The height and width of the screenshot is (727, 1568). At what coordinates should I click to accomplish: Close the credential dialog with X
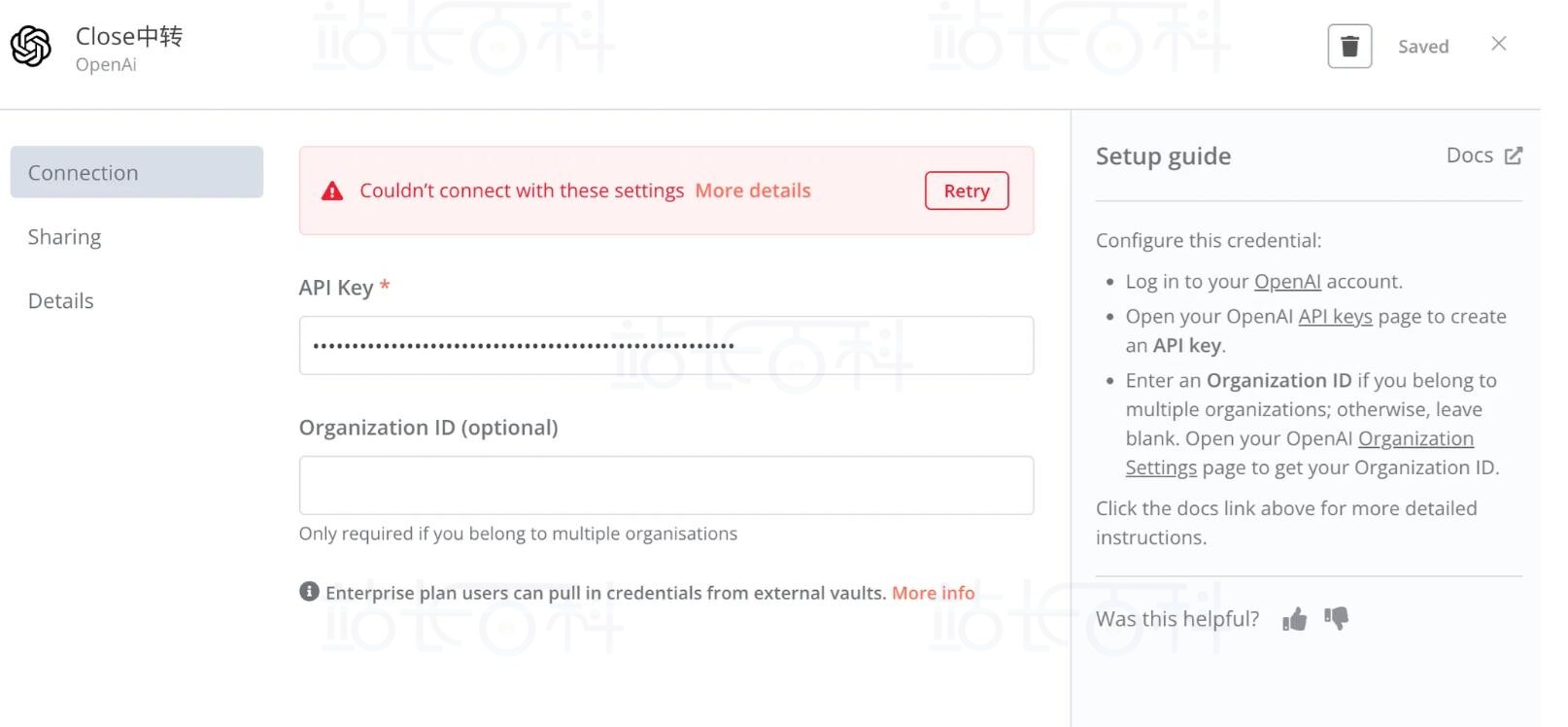[x=1498, y=44]
